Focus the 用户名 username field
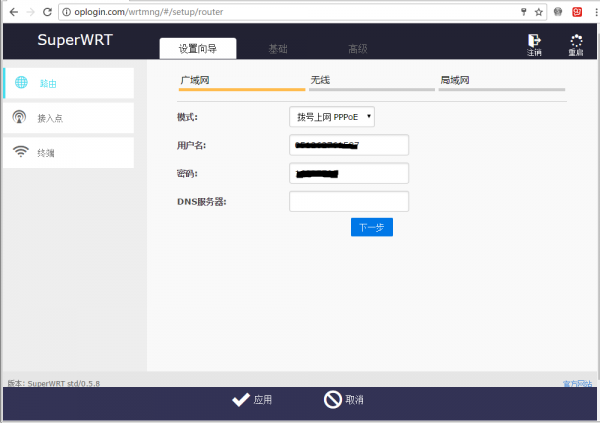Viewport: 600px width, 423px height. 349,145
